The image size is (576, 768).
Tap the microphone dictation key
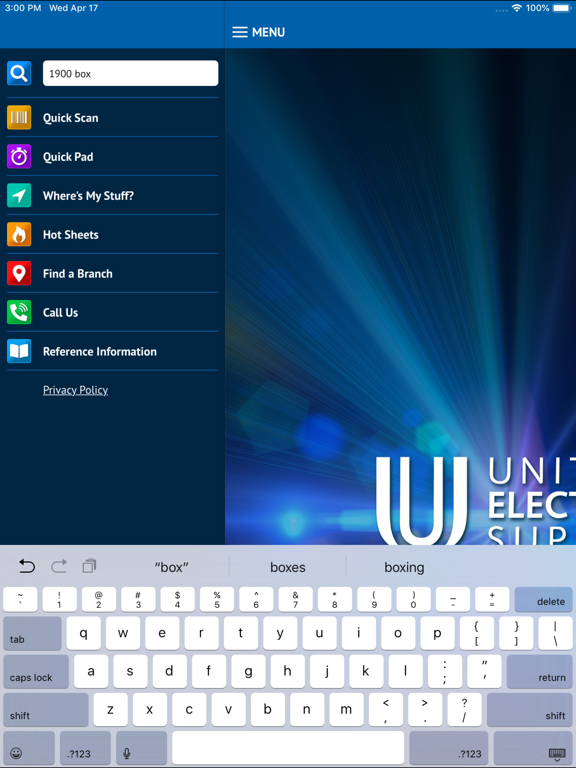[142, 748]
